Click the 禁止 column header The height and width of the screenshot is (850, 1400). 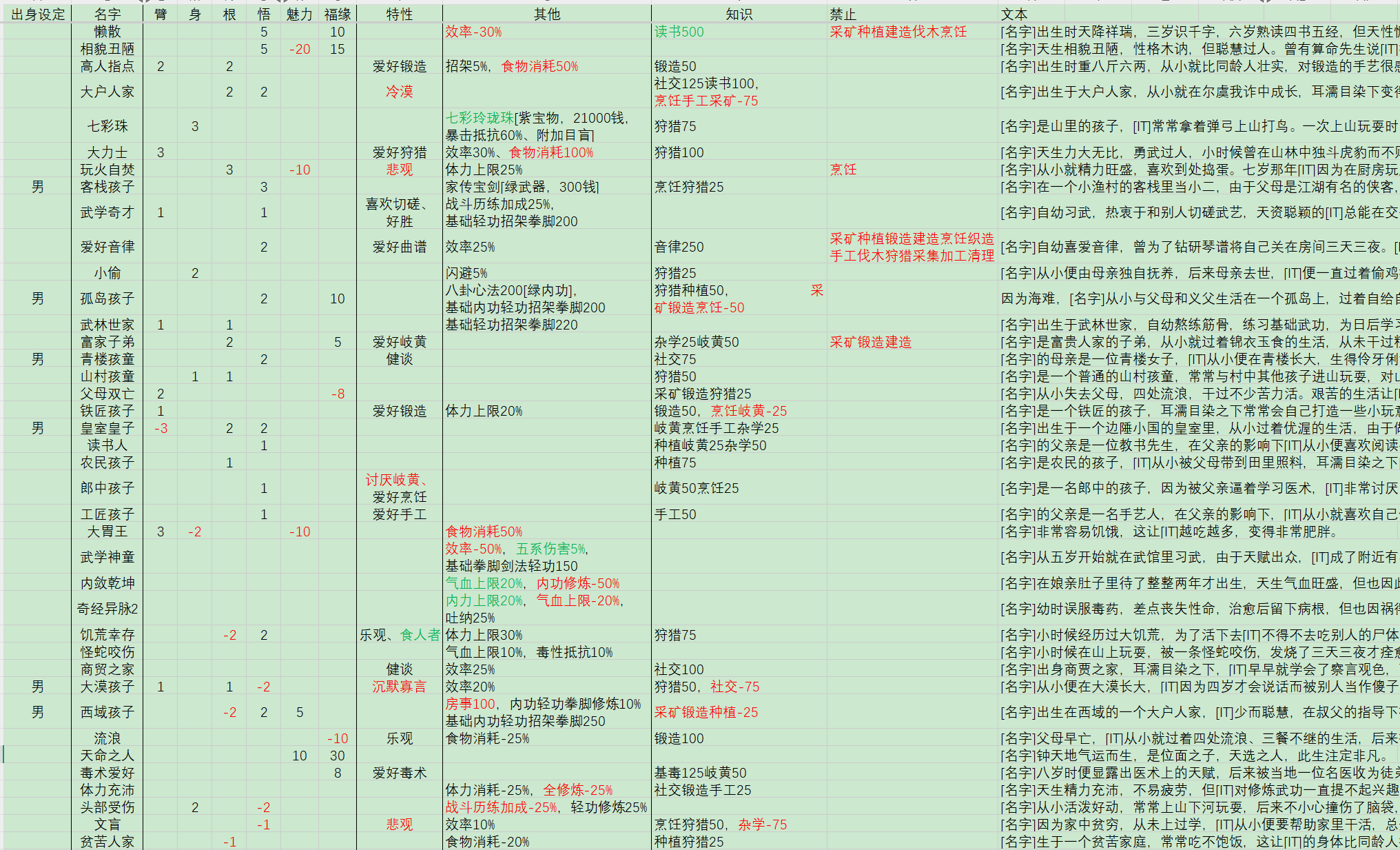843,14
